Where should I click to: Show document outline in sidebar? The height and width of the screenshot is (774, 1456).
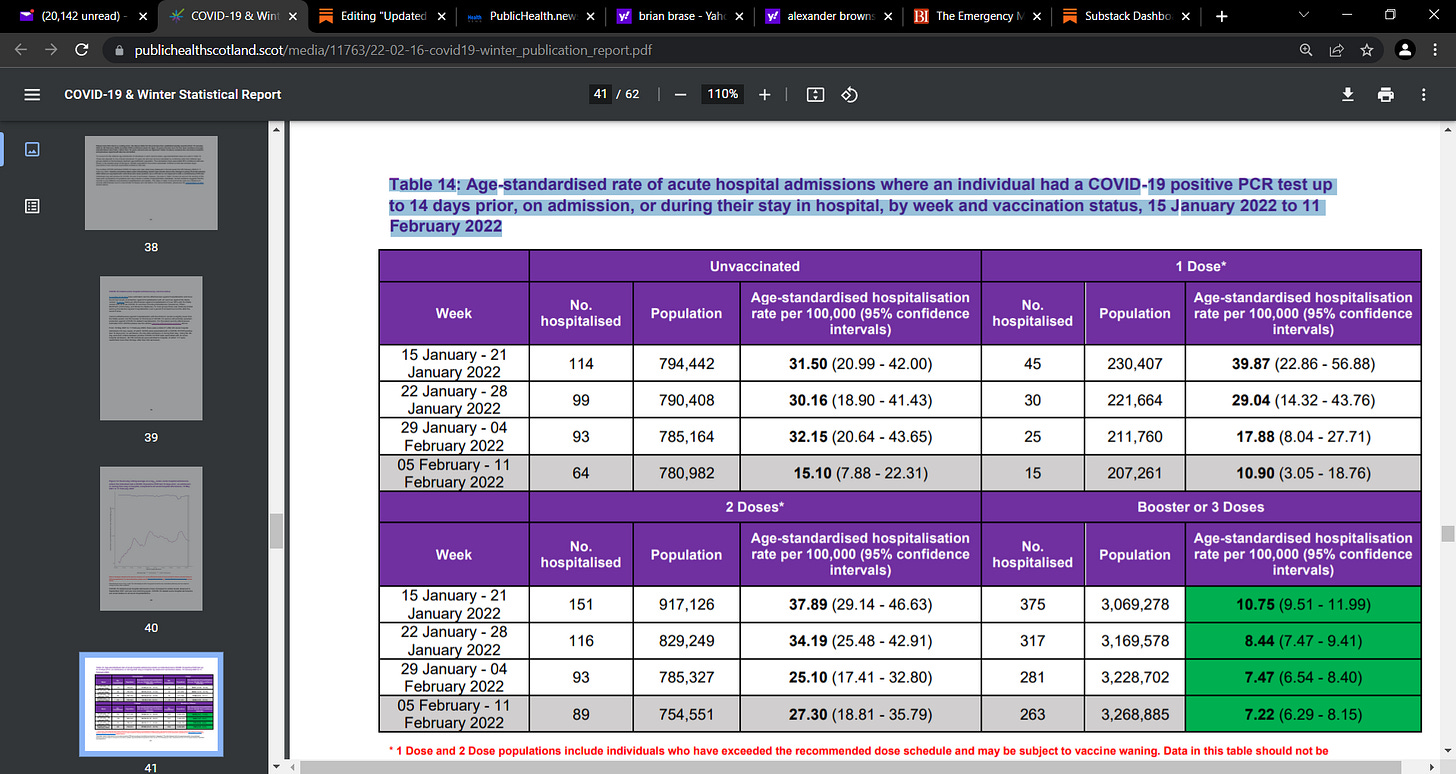click(32, 206)
